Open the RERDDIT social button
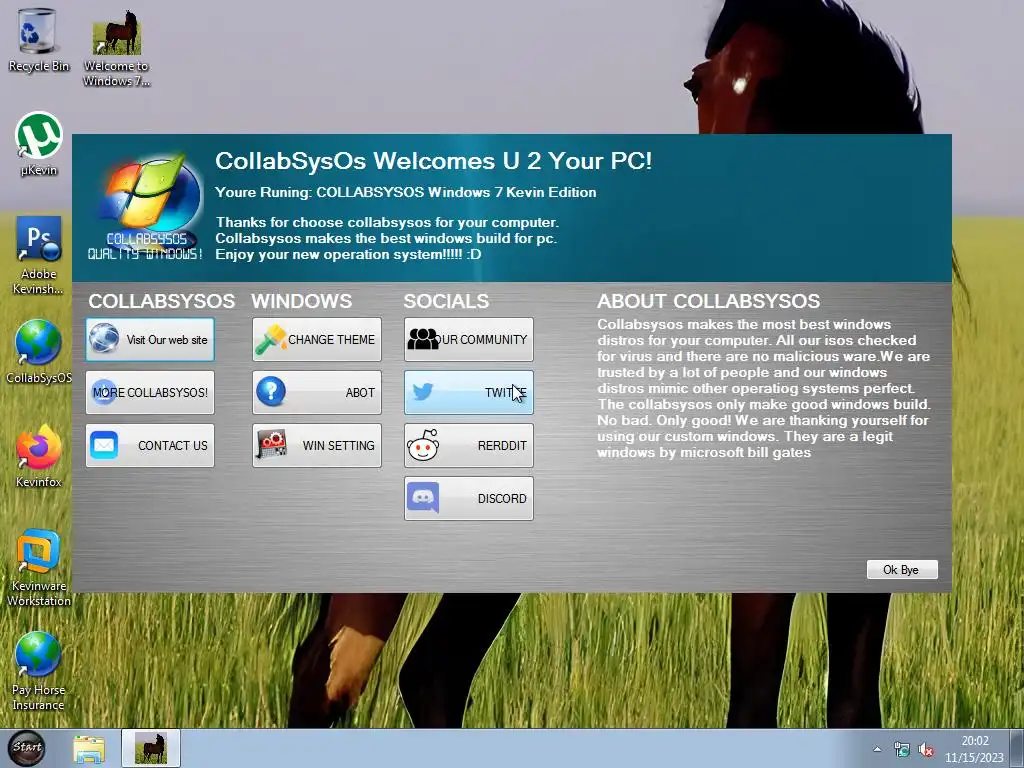 click(x=469, y=445)
